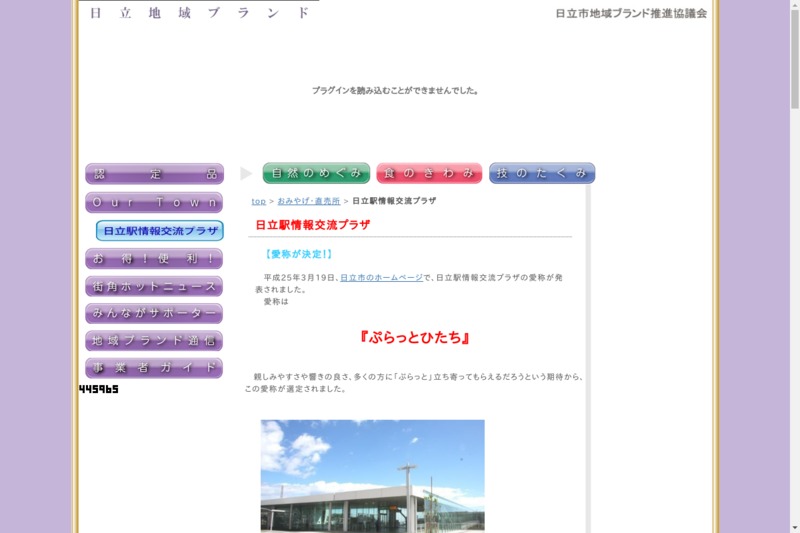
Task: Click the visitor counter digits
Action: click(x=99, y=389)
